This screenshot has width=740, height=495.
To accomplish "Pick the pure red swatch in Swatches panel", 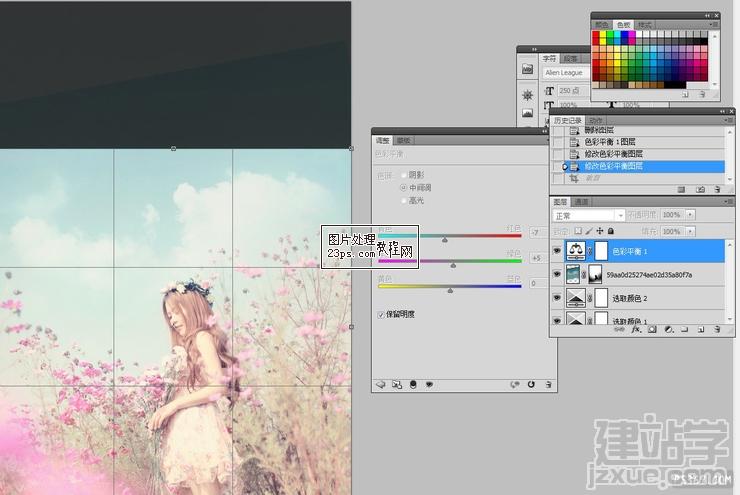I will (x=596, y=35).
